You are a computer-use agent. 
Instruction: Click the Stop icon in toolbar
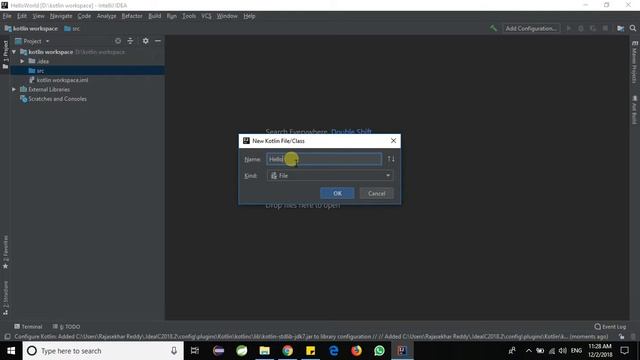coord(605,28)
